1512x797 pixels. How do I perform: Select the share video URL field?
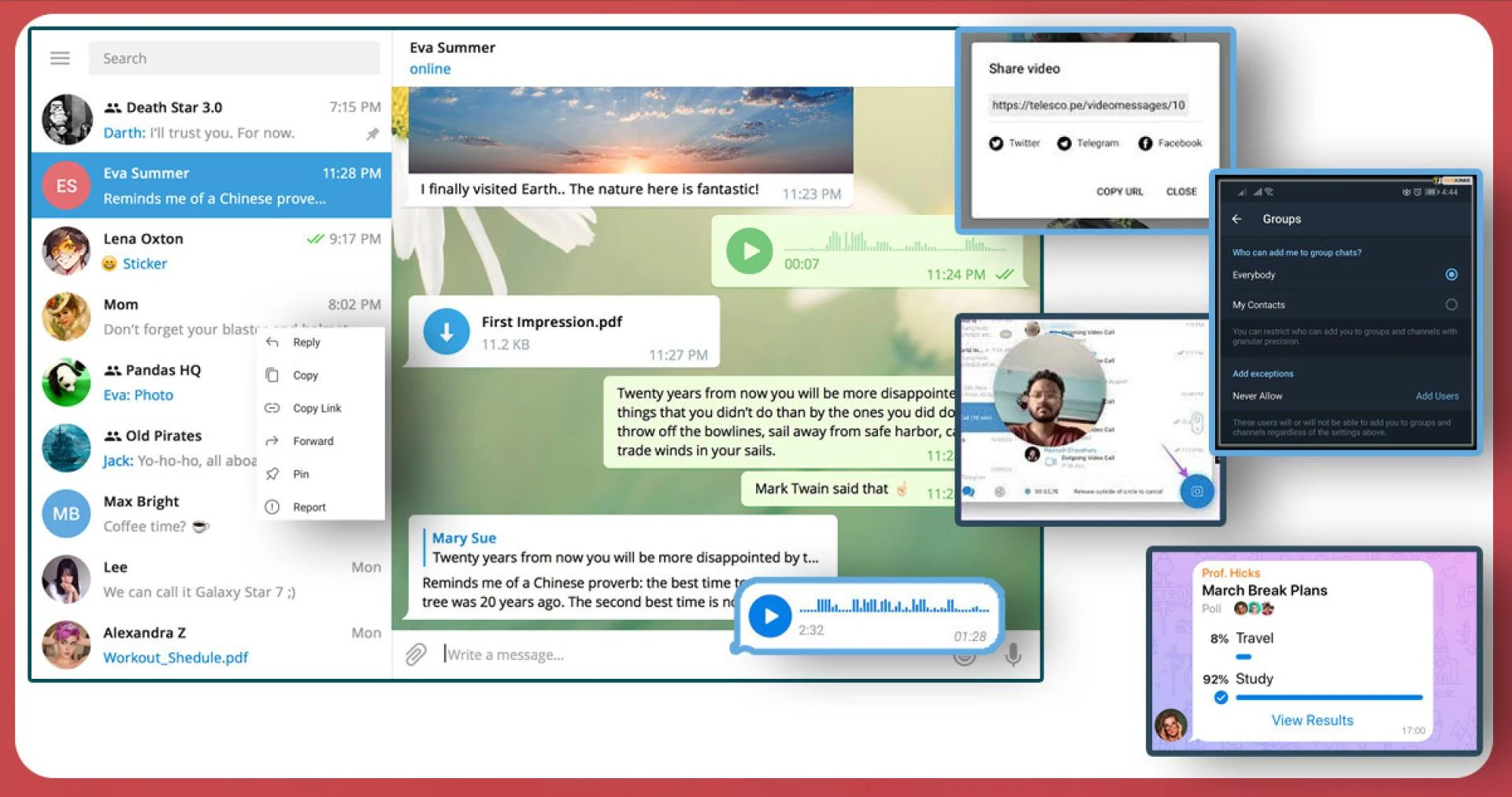(1088, 106)
